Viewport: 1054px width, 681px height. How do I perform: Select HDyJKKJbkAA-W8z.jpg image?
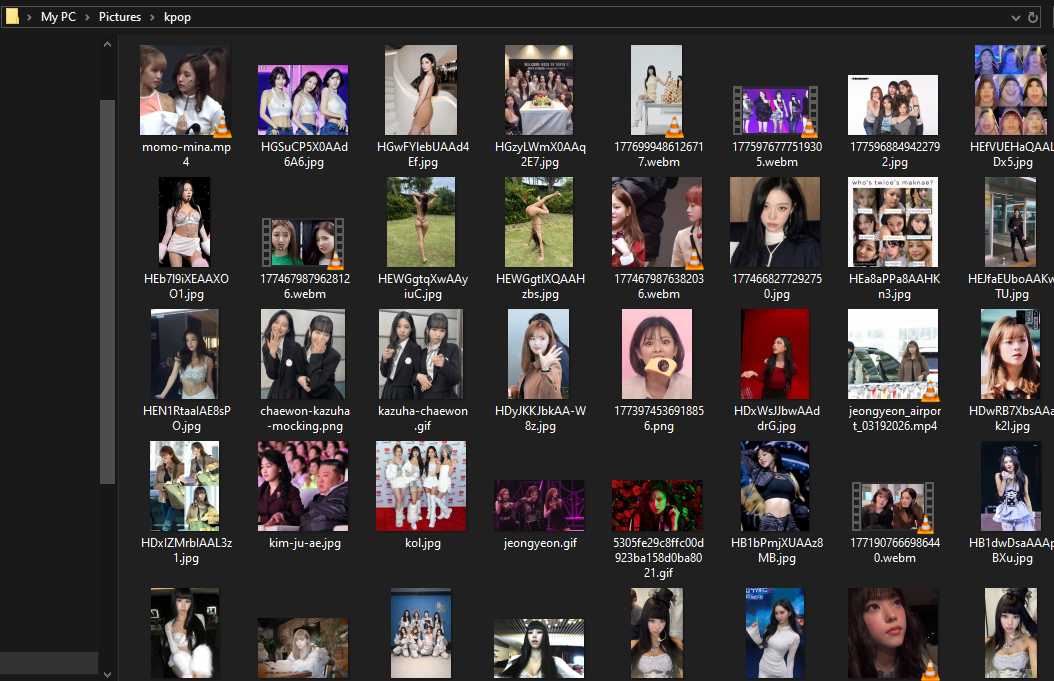(539, 354)
